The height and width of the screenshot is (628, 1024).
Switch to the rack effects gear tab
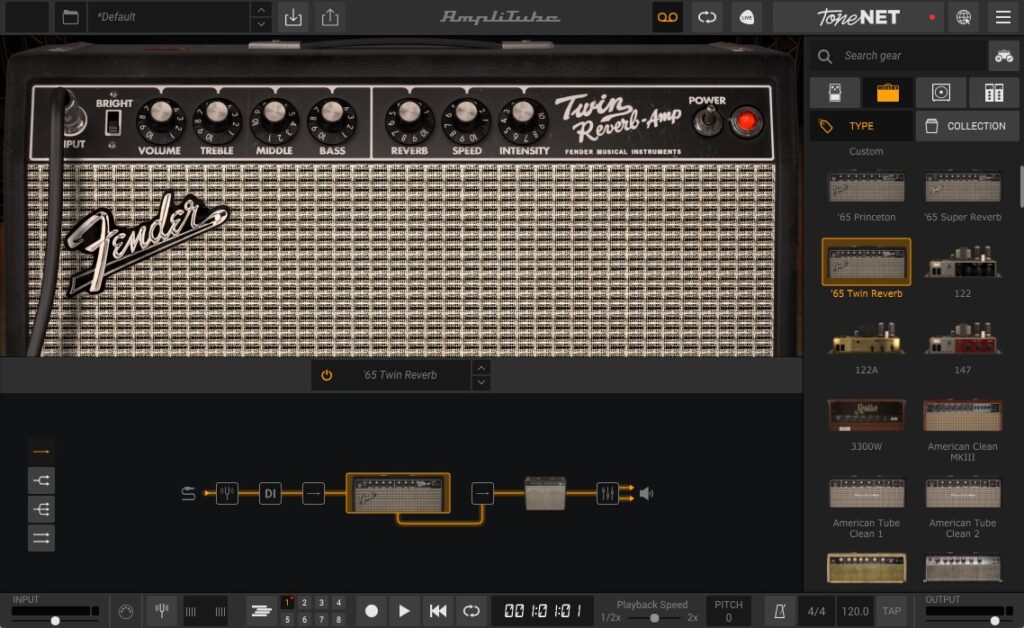click(994, 93)
